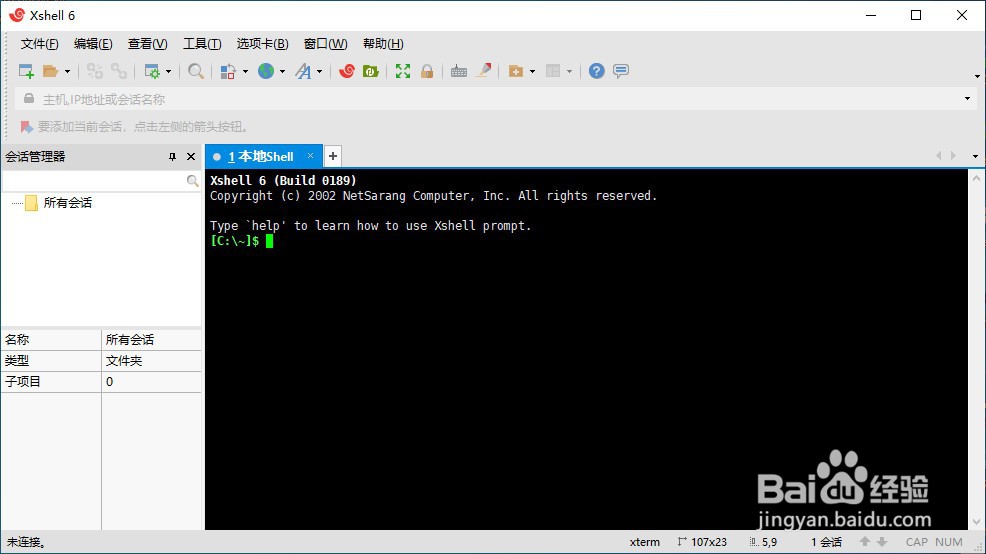The height and width of the screenshot is (554, 986).
Task: Open the 查看(V) menu
Action: (x=148, y=44)
